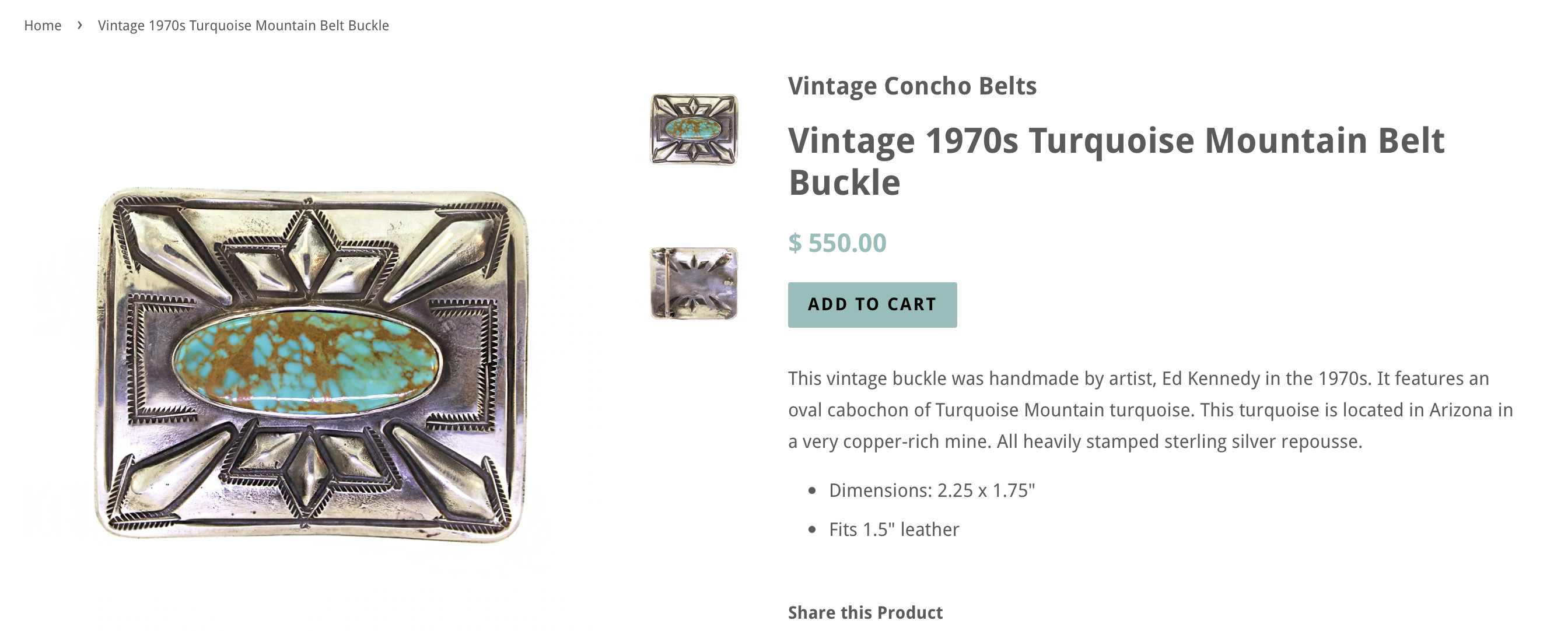Click the Dimensions bullet item
This screenshot has width=1568, height=631.
coord(932,490)
